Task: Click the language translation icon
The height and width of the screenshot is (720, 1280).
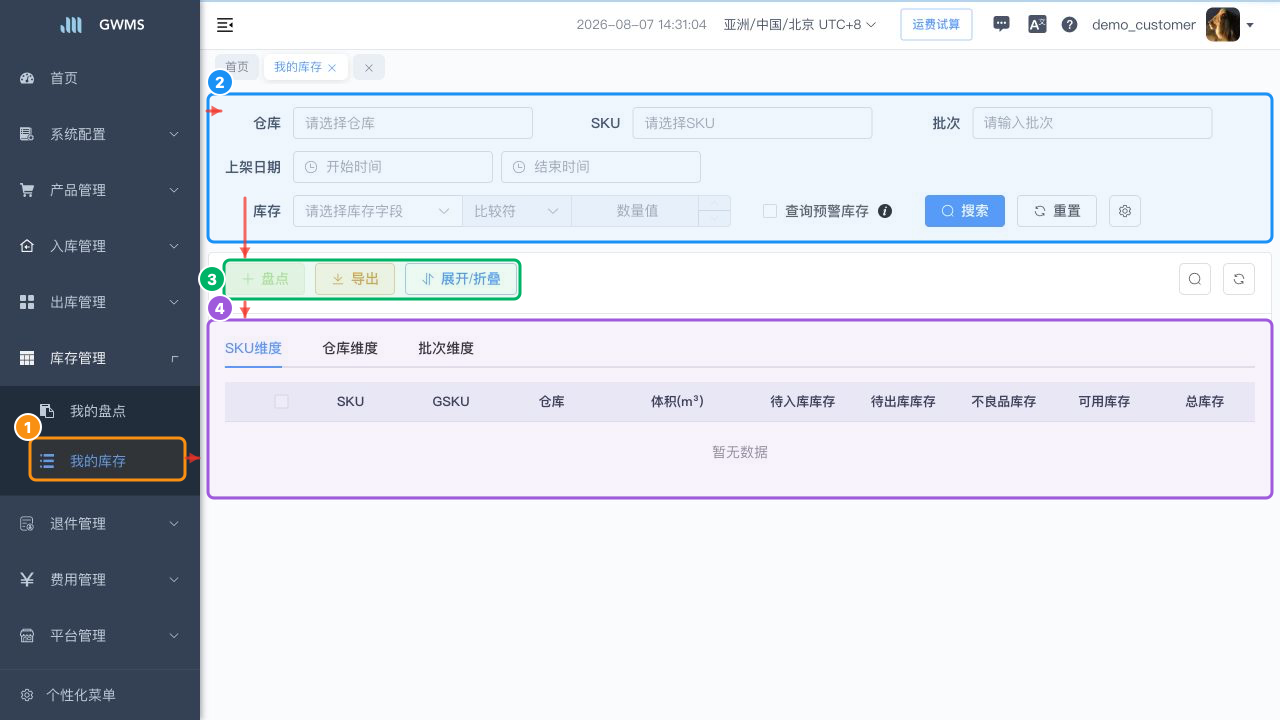Action: pos(1037,24)
